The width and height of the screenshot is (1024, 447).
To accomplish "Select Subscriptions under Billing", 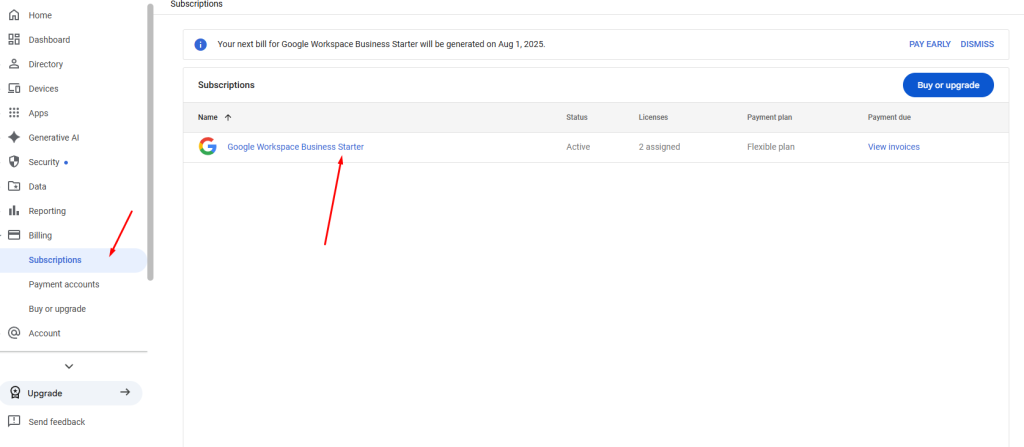I will coord(73,260).
